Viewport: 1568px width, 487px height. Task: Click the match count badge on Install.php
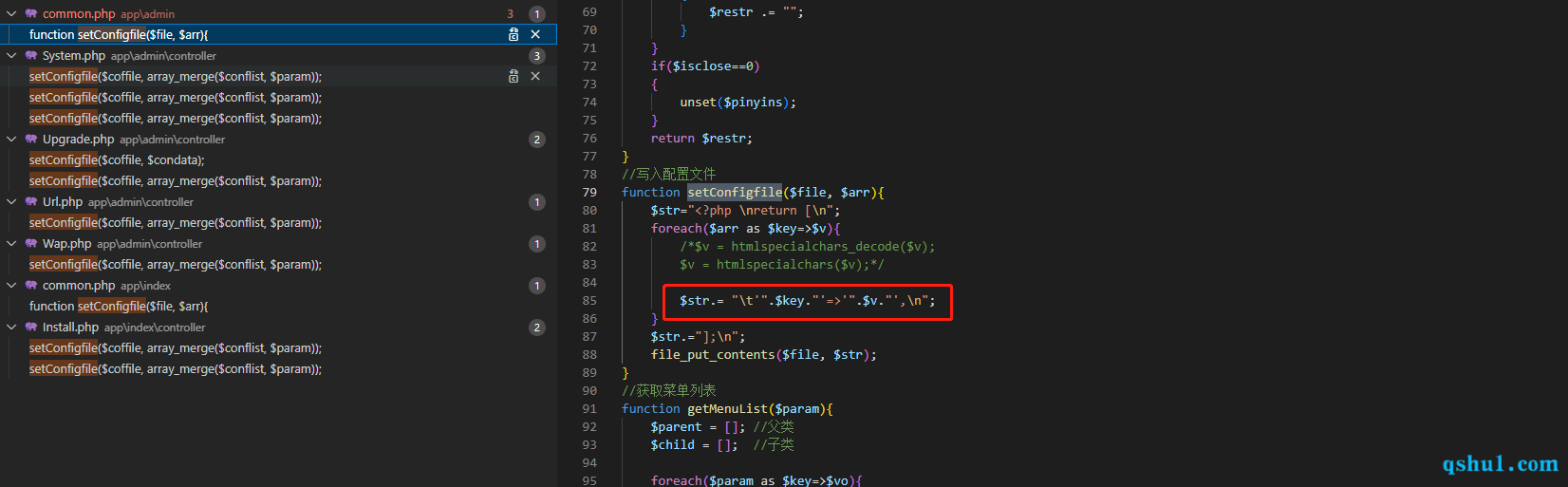point(536,328)
